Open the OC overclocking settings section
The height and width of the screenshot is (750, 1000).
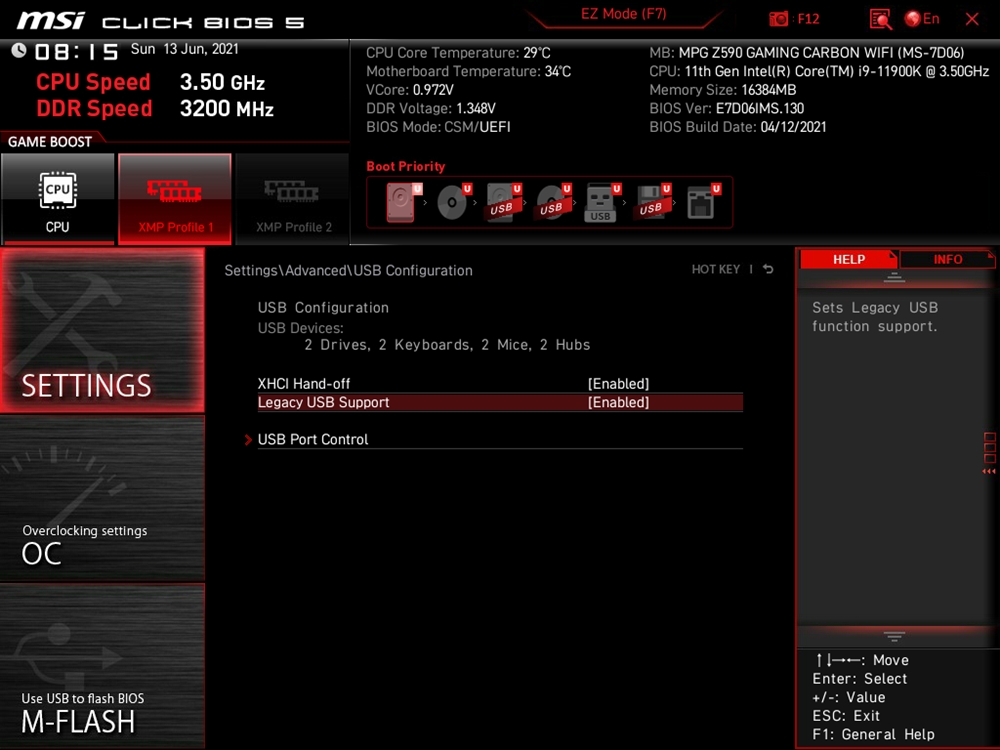[x=102, y=499]
